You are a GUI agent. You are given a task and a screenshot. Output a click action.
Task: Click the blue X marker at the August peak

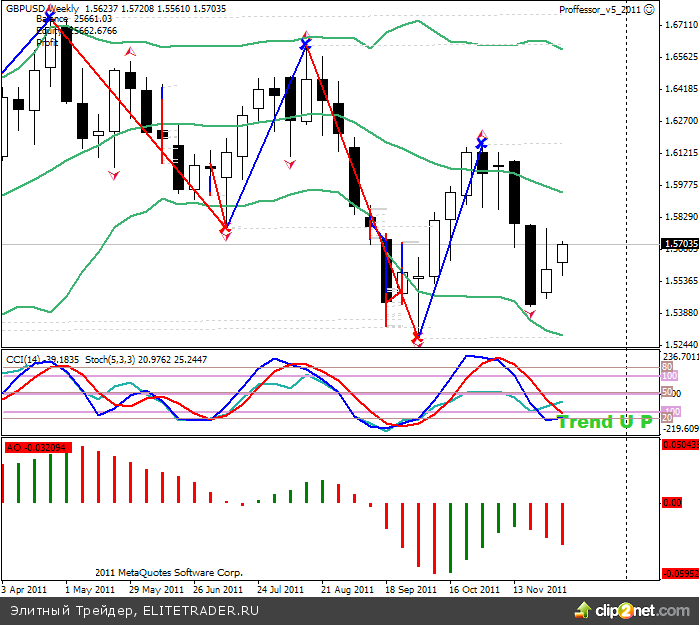(x=305, y=45)
